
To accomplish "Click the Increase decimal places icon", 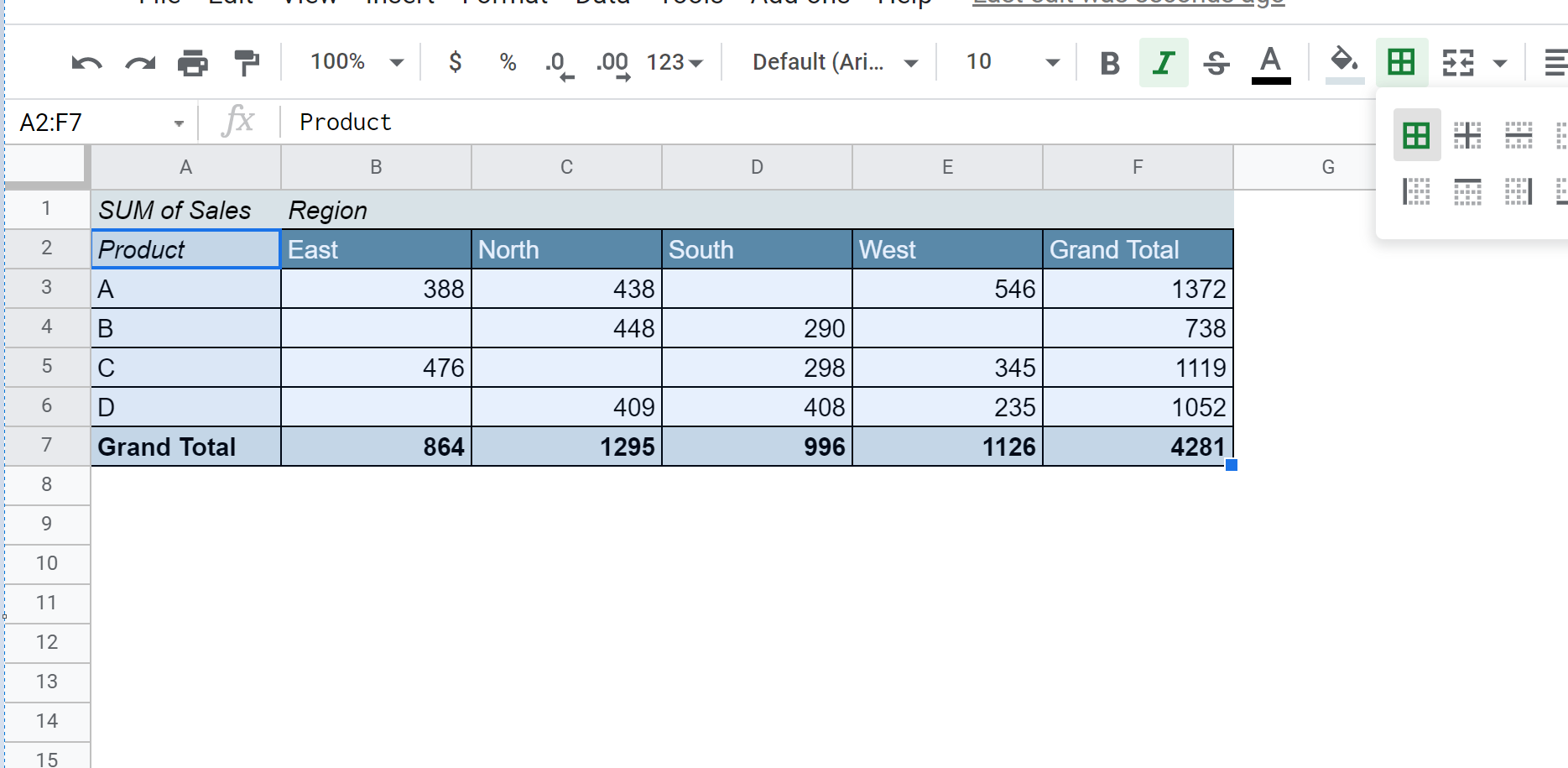I will [612, 64].
